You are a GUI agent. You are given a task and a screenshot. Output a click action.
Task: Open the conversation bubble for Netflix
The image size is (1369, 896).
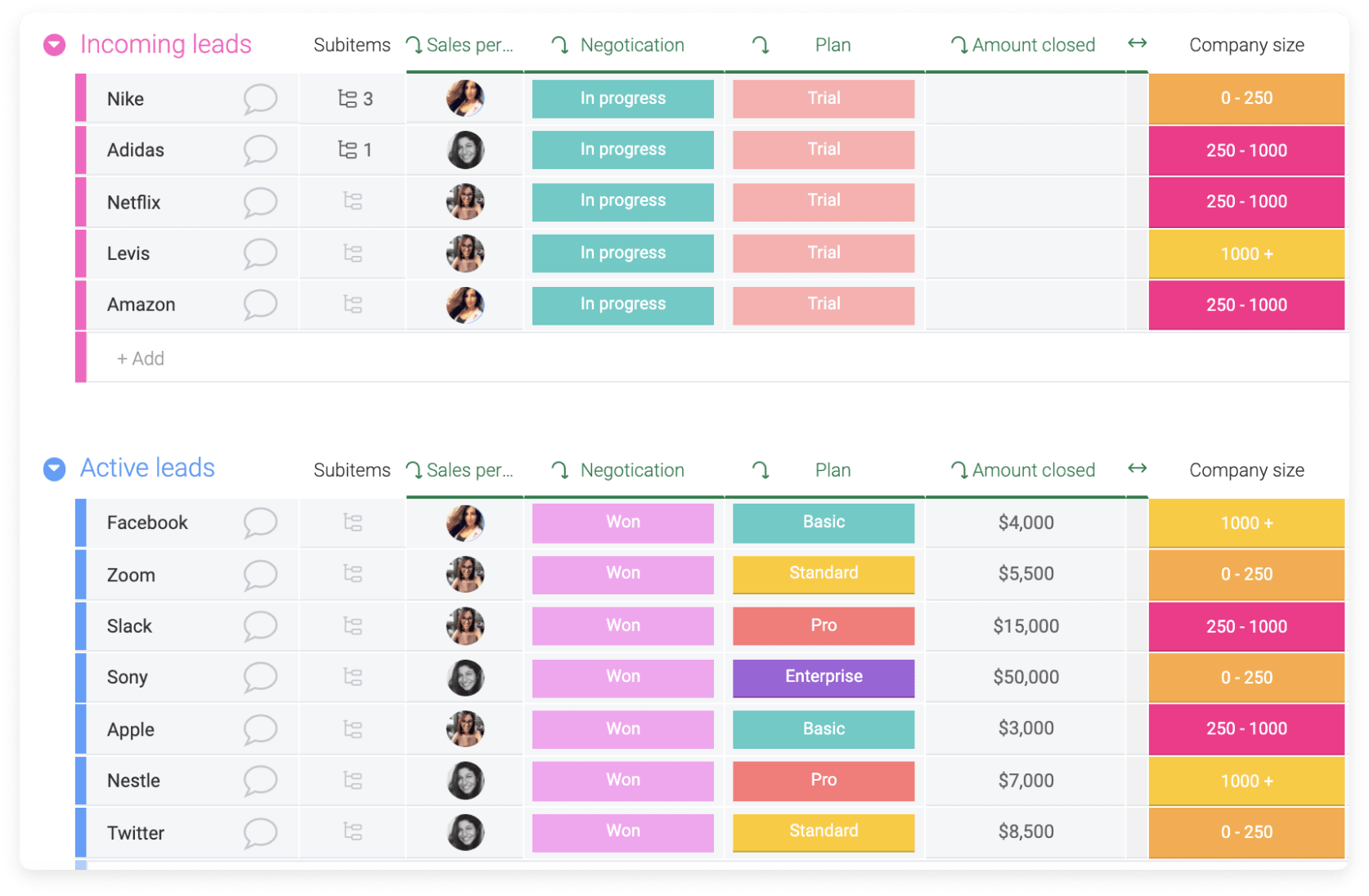260,202
